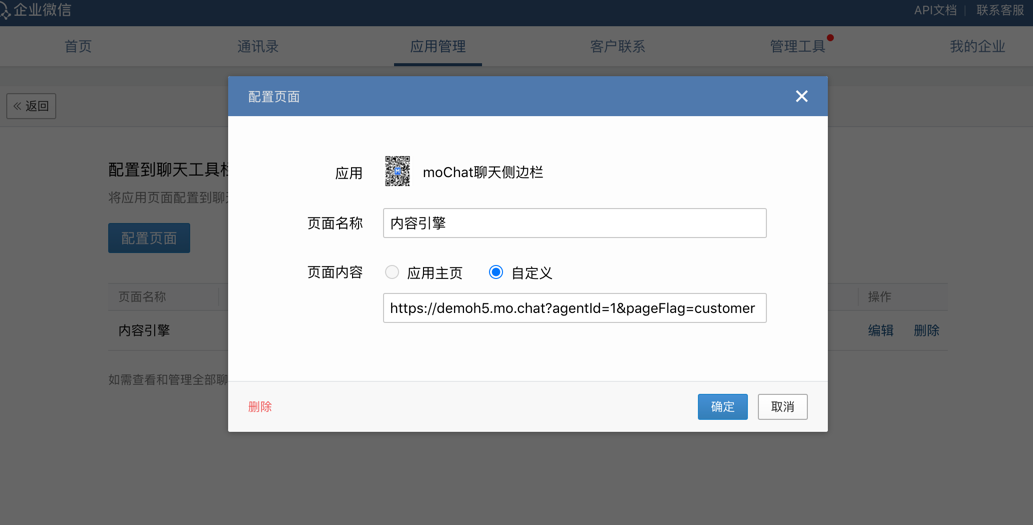Select the 应用主页 radio button

click(392, 272)
